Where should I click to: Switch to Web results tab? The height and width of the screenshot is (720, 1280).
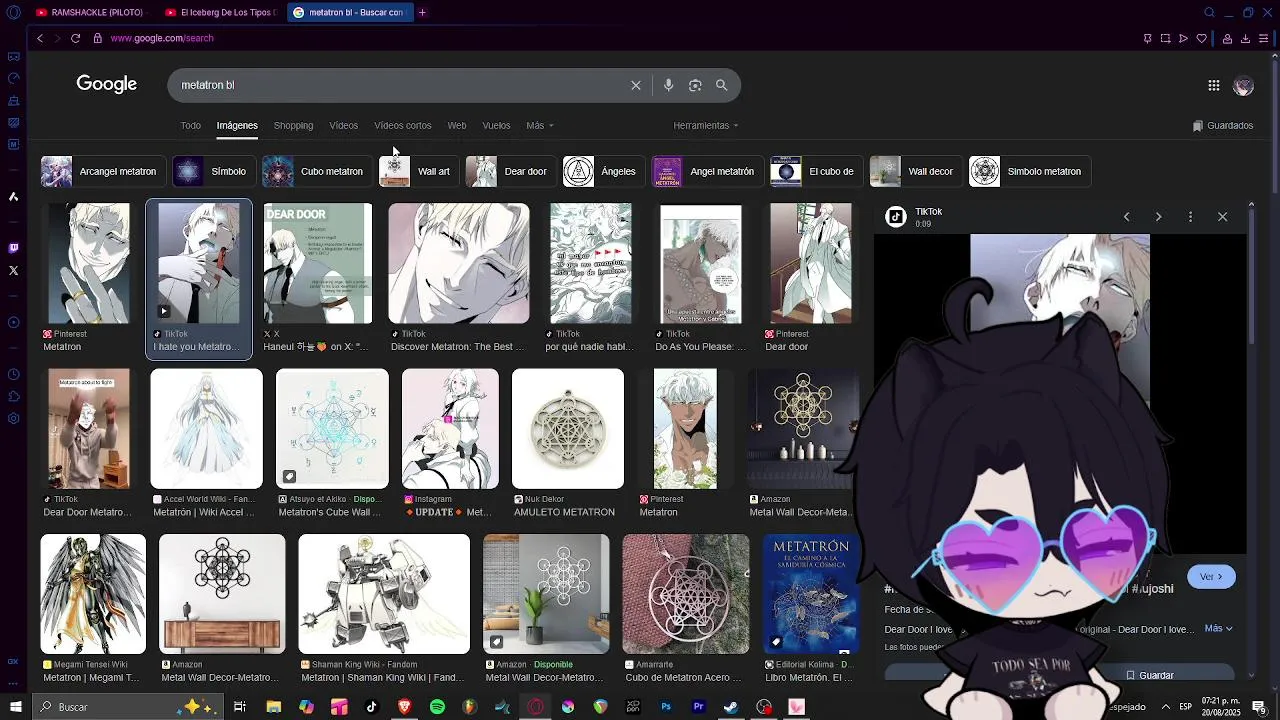click(x=457, y=126)
